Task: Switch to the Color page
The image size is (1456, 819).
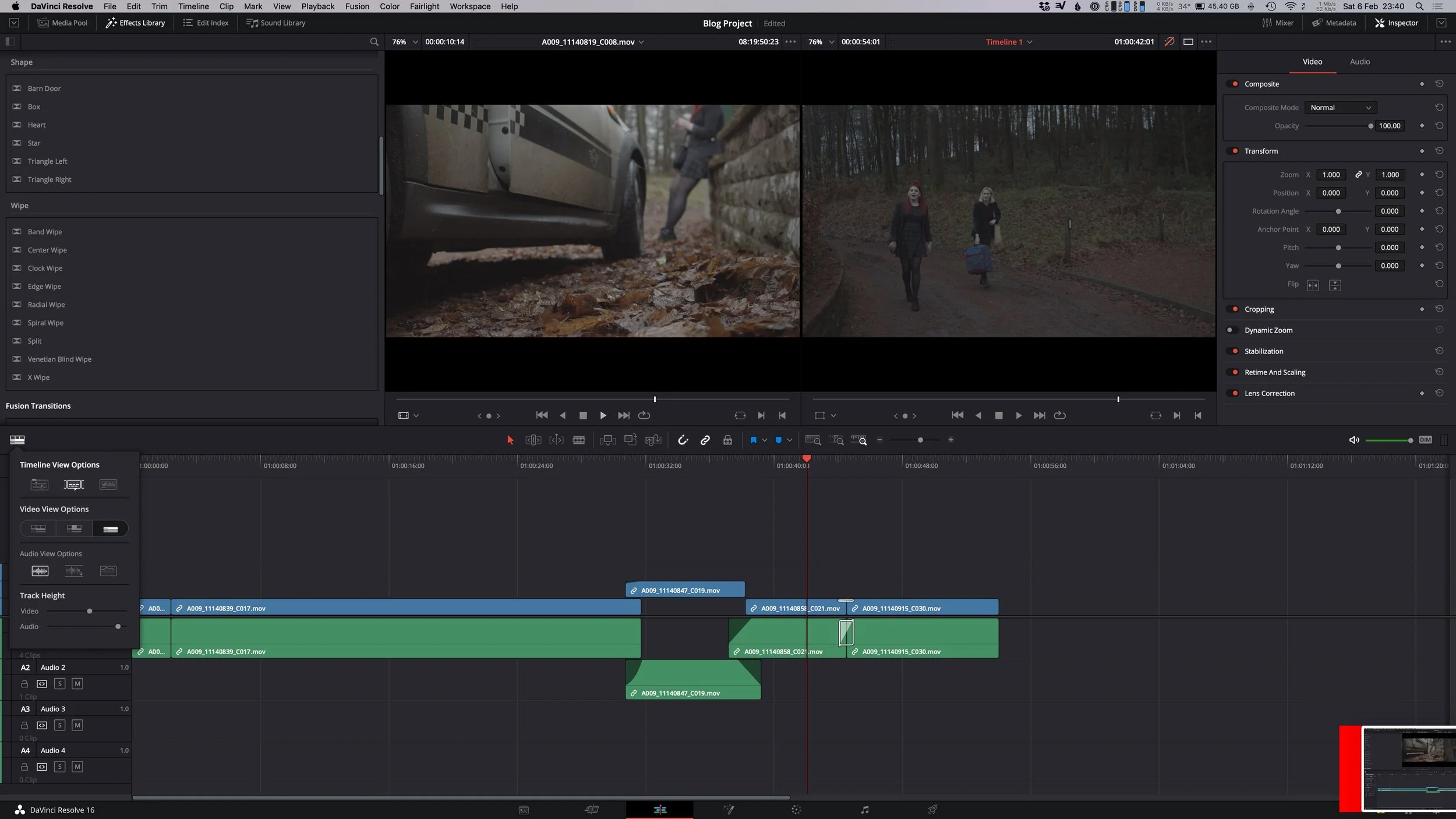Action: point(796,809)
